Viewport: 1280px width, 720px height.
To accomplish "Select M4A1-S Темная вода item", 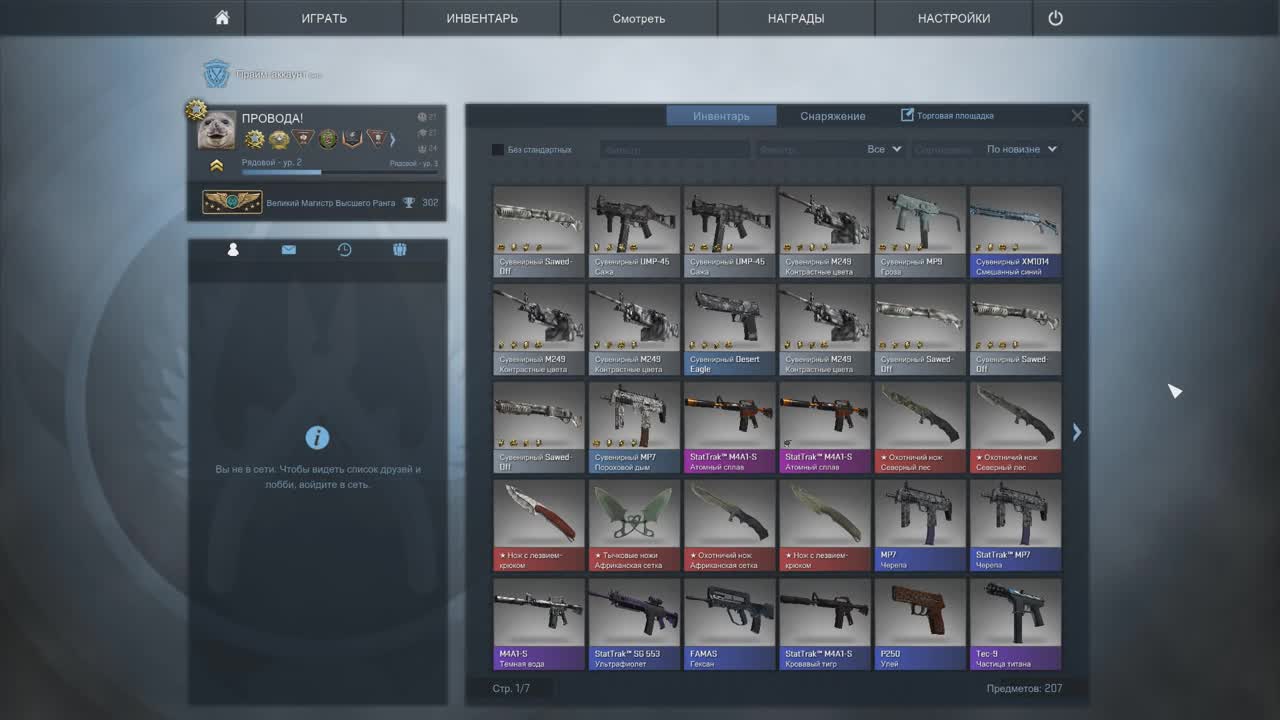I will (x=539, y=624).
